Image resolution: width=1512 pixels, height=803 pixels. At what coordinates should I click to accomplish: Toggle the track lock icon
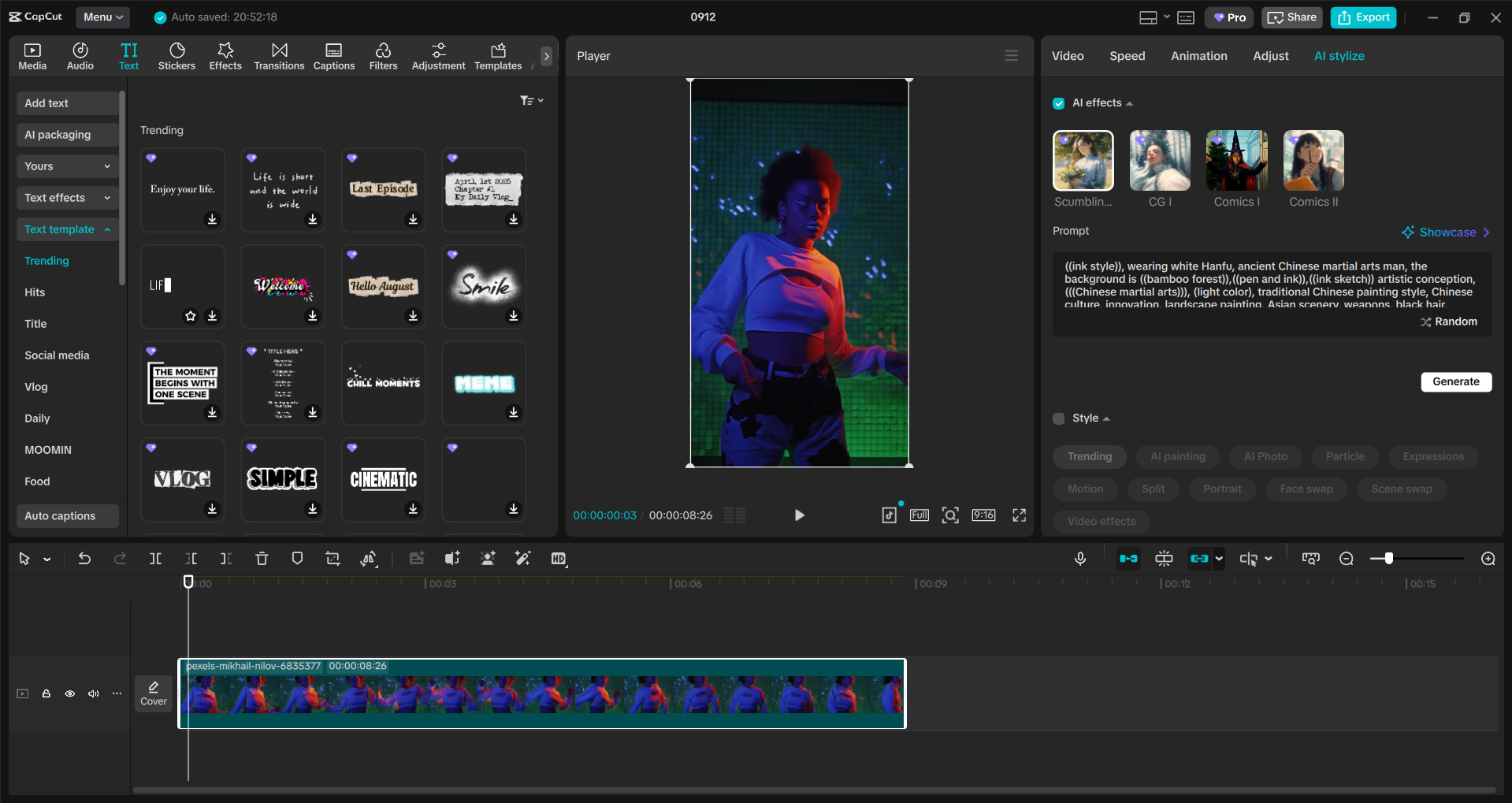[x=46, y=693]
